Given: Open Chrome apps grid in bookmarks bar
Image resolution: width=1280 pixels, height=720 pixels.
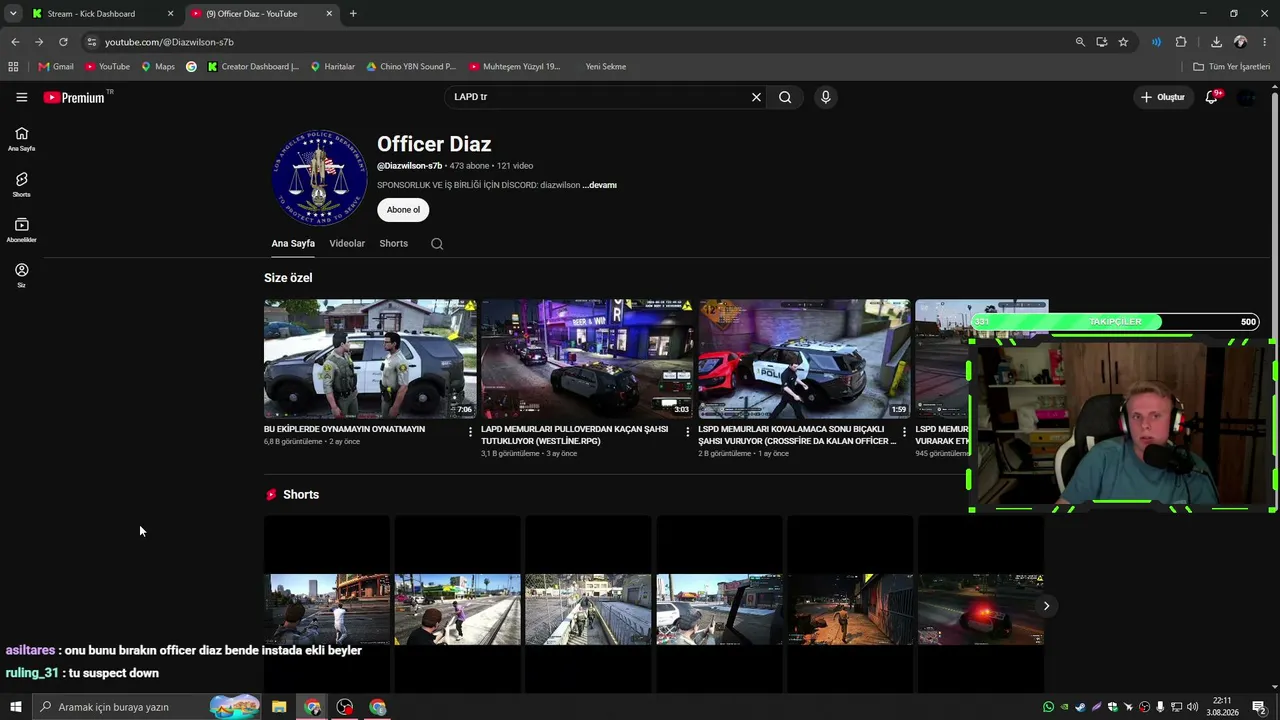Looking at the screenshot, I should (13, 67).
